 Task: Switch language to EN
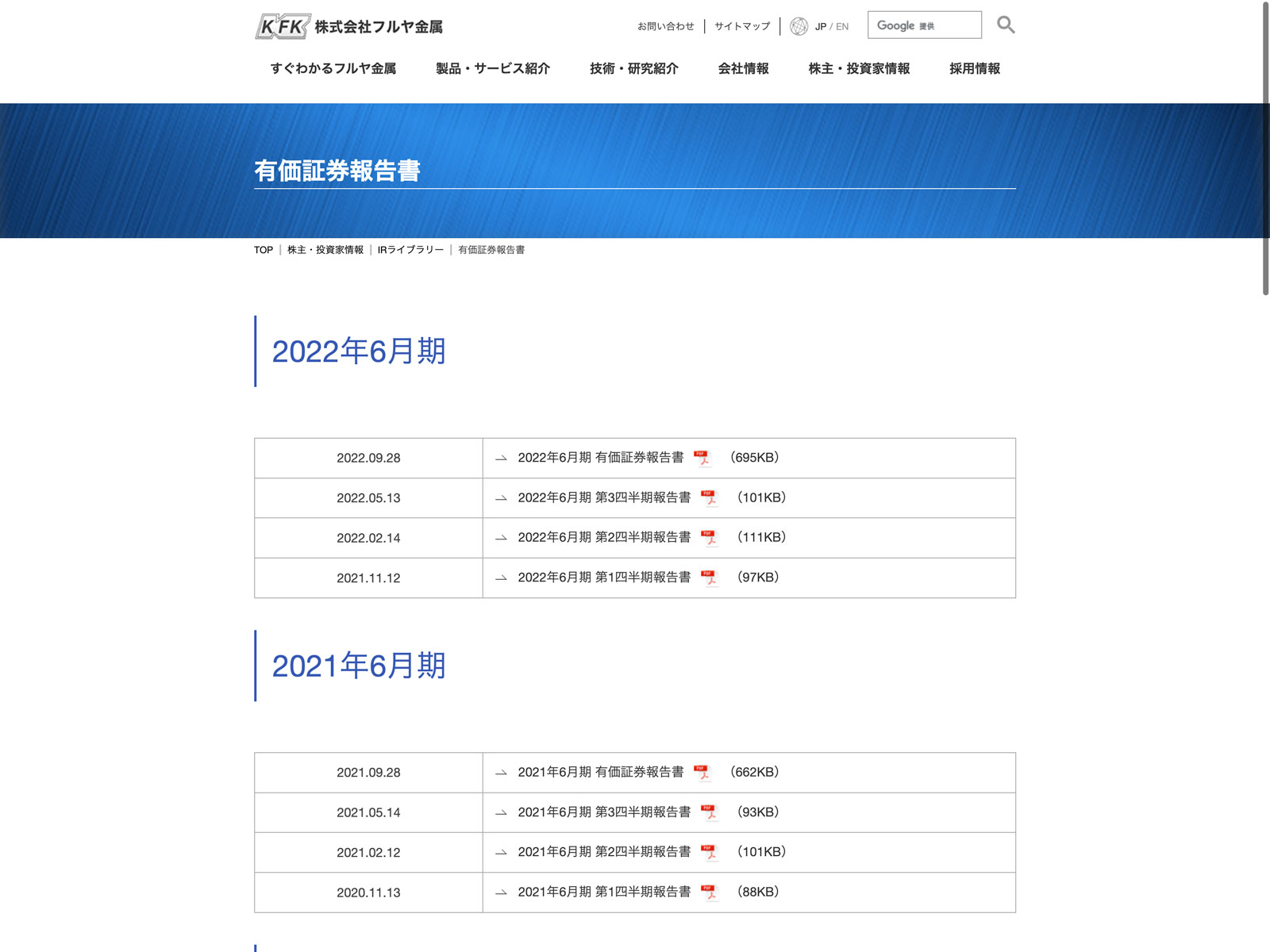point(842,26)
